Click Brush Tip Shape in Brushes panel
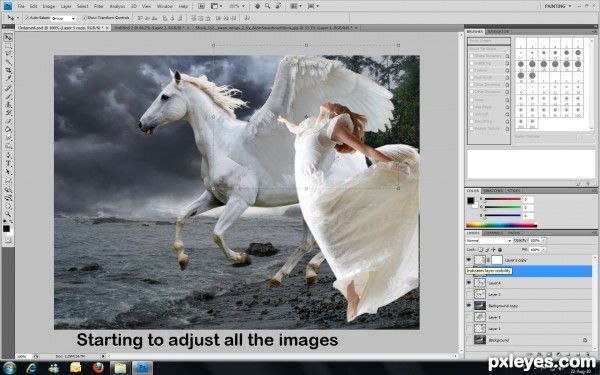 (x=489, y=49)
